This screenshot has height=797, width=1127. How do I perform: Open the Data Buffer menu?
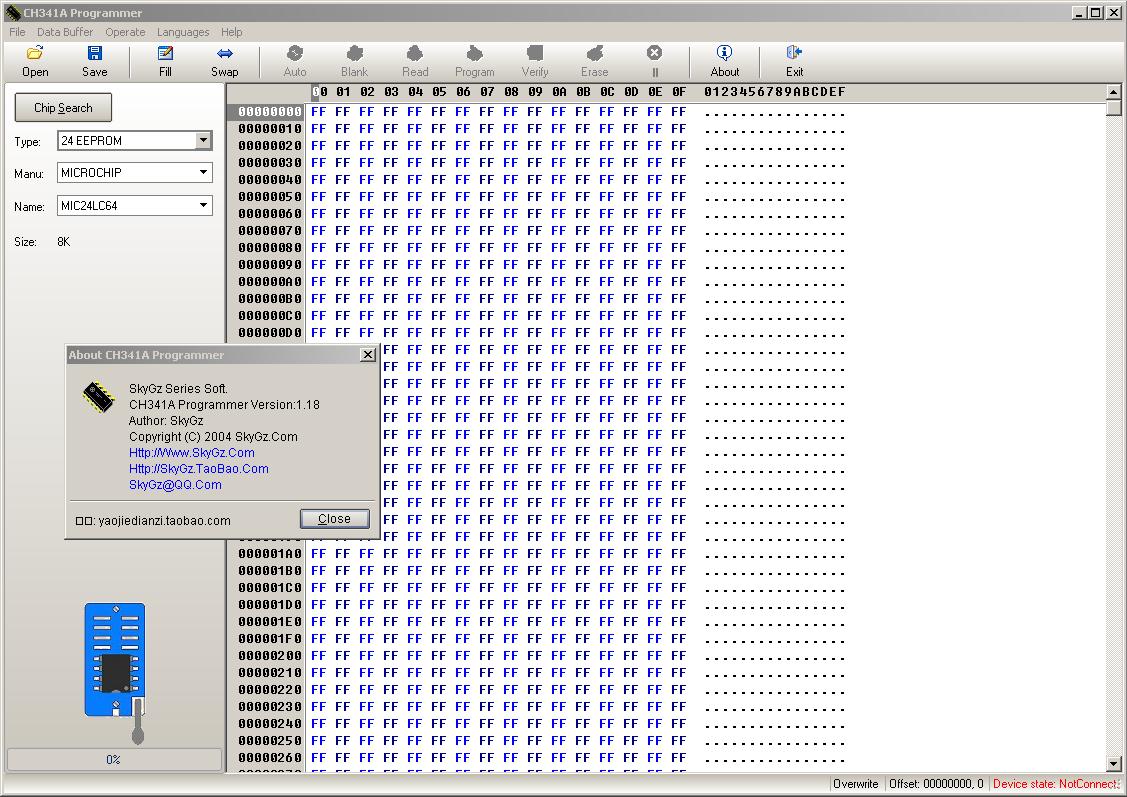(x=65, y=32)
